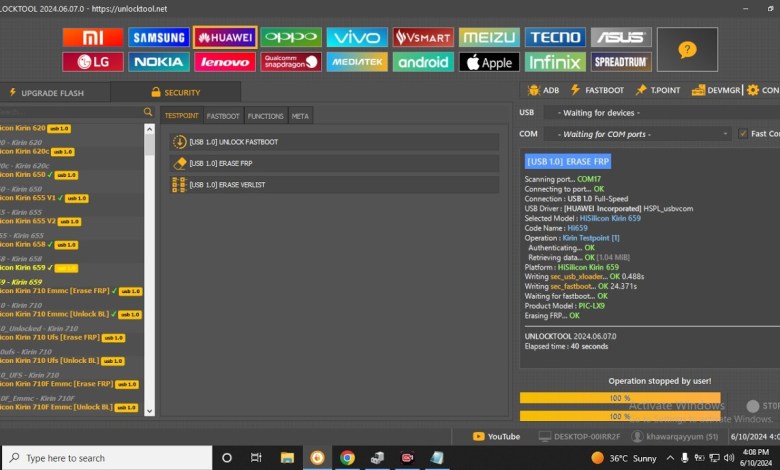Open the META sub-tab

[300, 116]
